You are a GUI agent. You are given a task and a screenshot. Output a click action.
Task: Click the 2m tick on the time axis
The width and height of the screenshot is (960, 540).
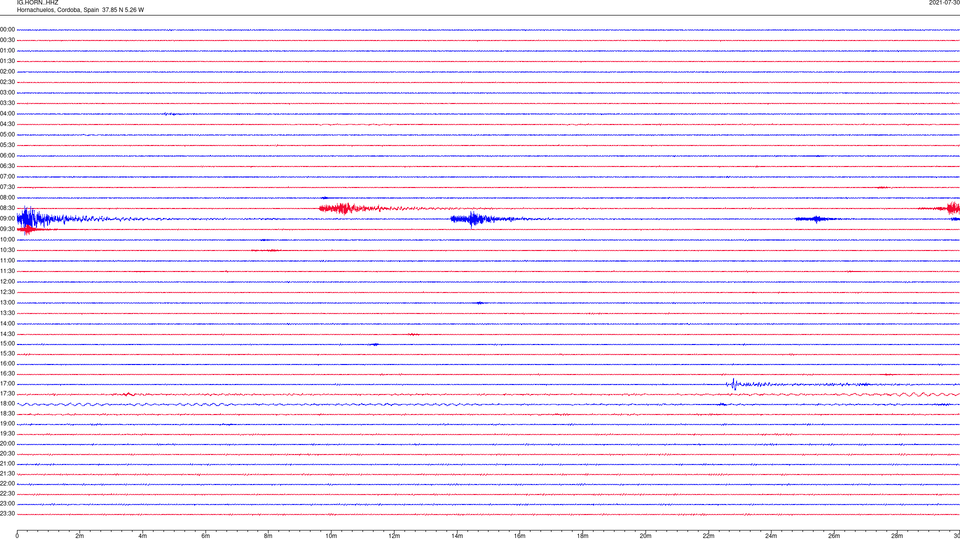tap(80, 536)
